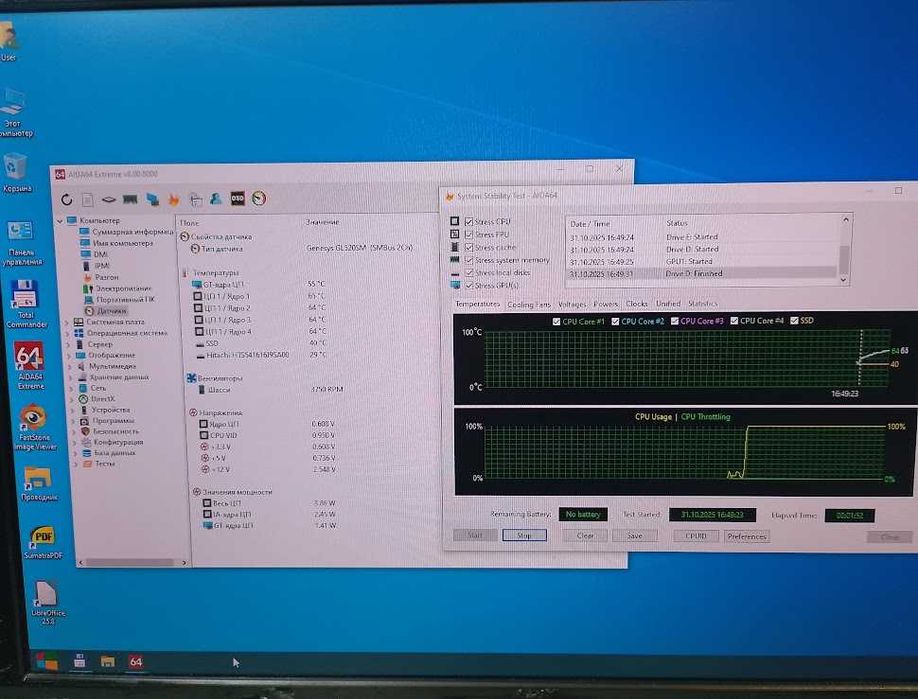The width and height of the screenshot is (918, 699).
Task: Switch to the Cooling Fans tab
Action: 529,304
